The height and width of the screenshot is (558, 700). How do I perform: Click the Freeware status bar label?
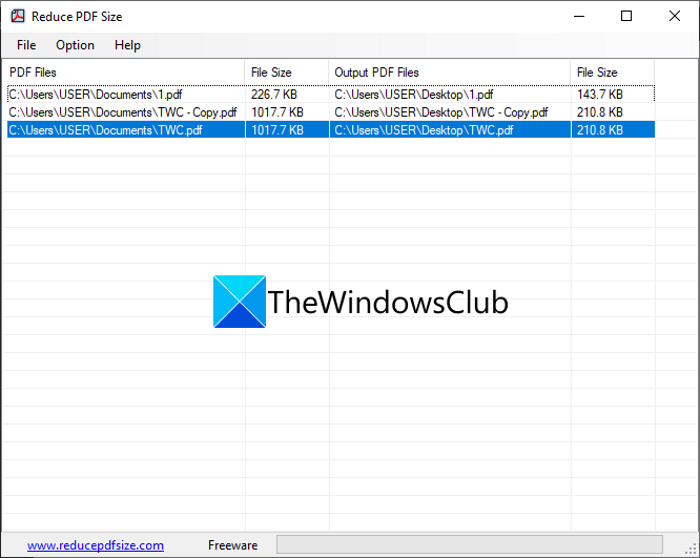click(x=233, y=545)
